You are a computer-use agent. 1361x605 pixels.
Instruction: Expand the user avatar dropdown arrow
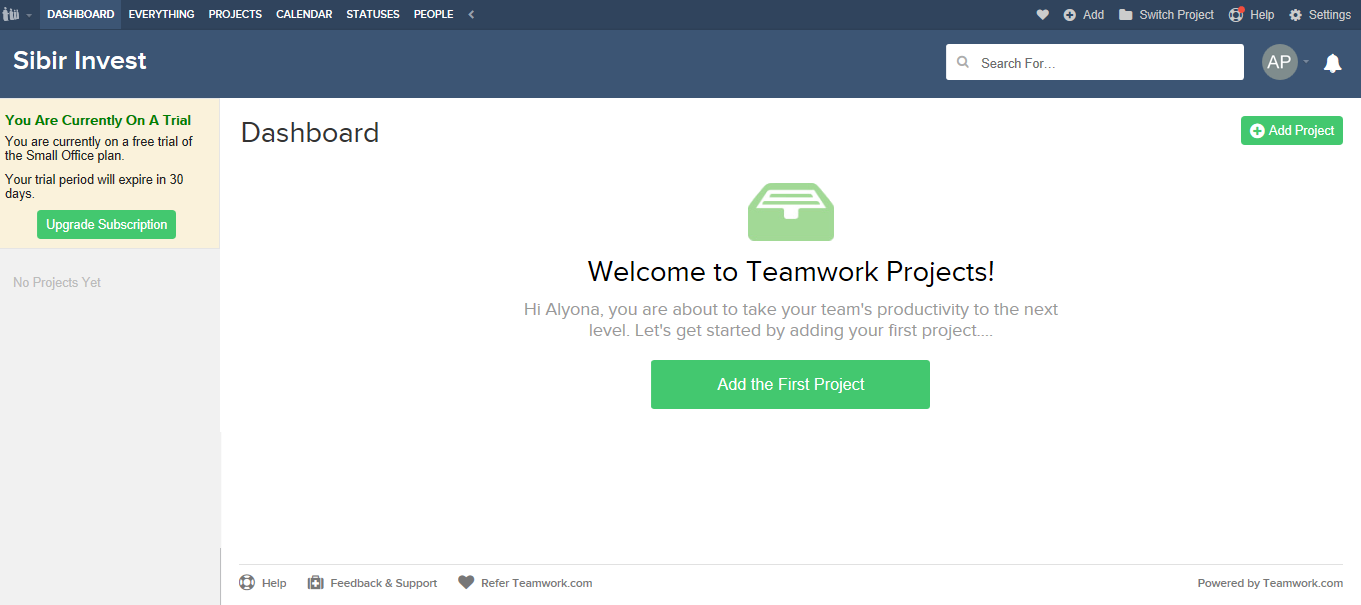coord(1306,62)
